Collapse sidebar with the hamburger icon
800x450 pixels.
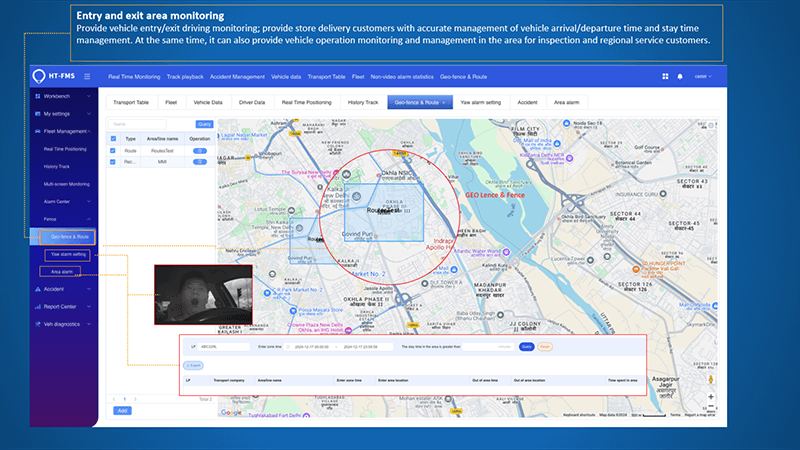[x=87, y=77]
